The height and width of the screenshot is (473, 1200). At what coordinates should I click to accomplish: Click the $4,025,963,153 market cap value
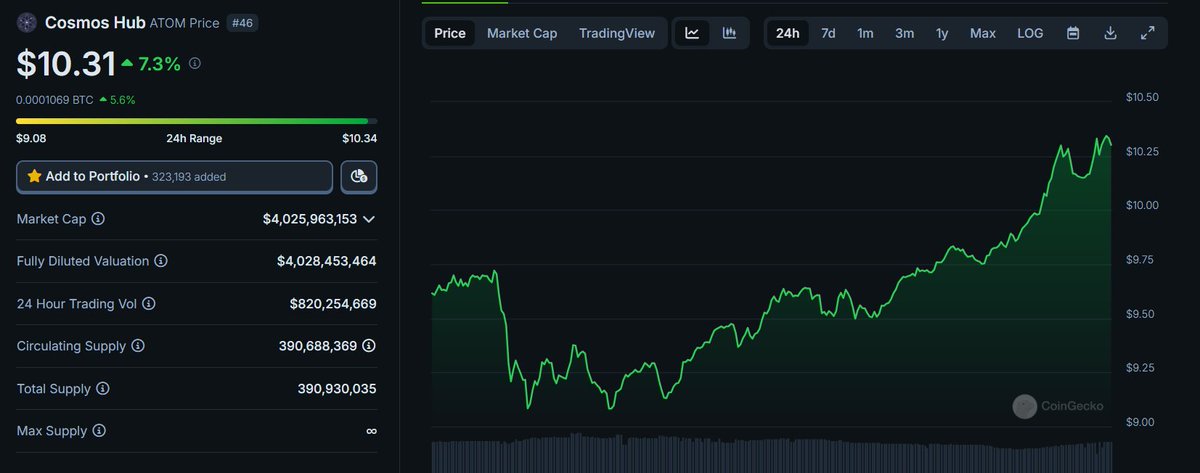310,219
